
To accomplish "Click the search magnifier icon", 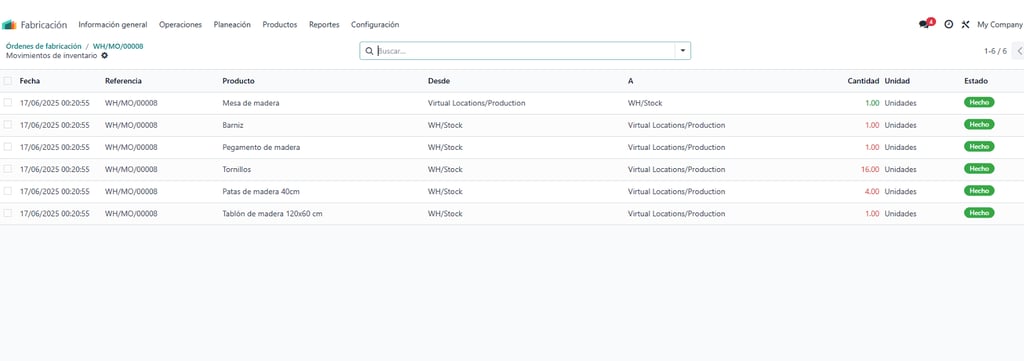I will coord(370,51).
